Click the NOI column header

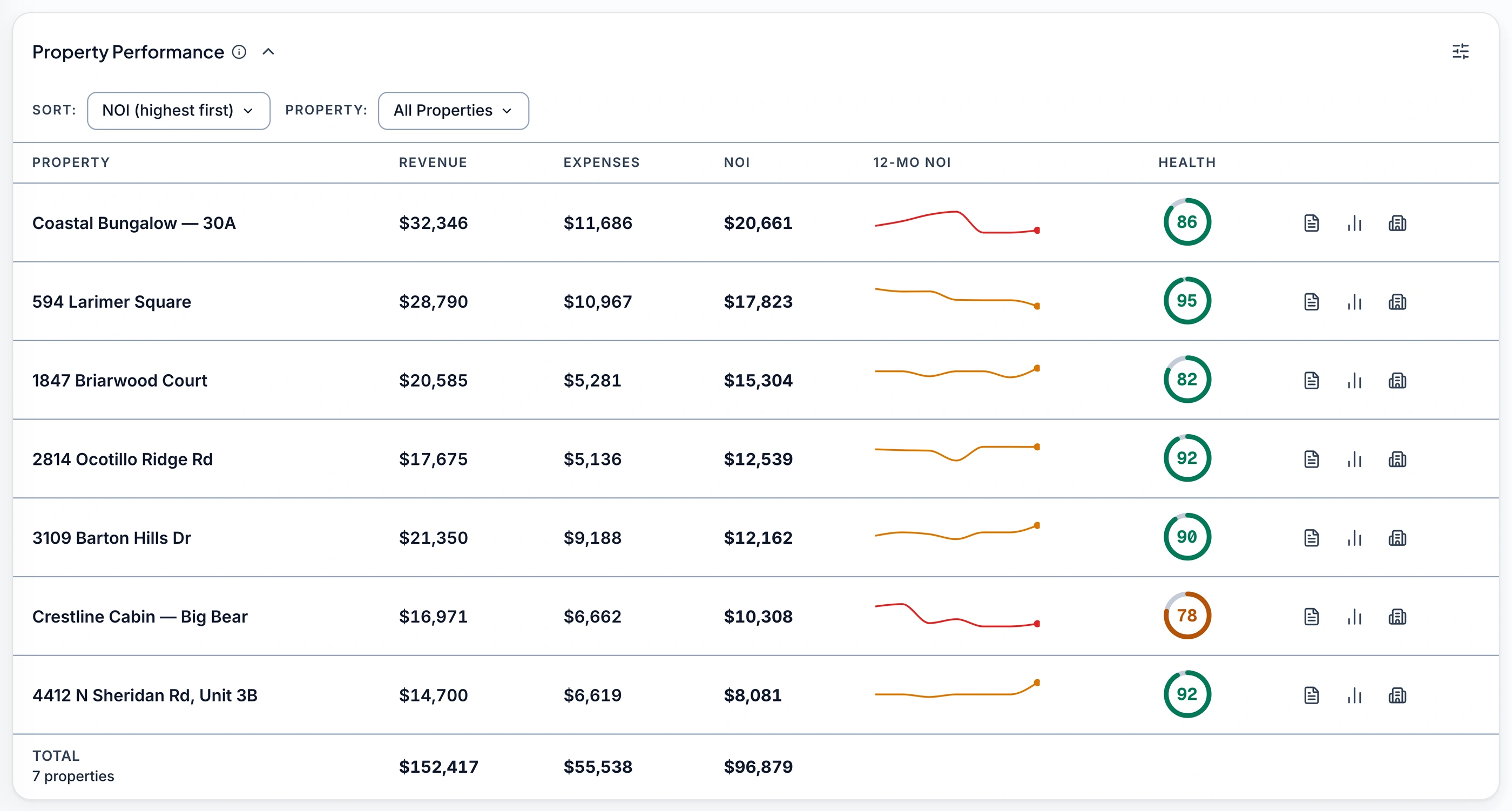(x=737, y=163)
